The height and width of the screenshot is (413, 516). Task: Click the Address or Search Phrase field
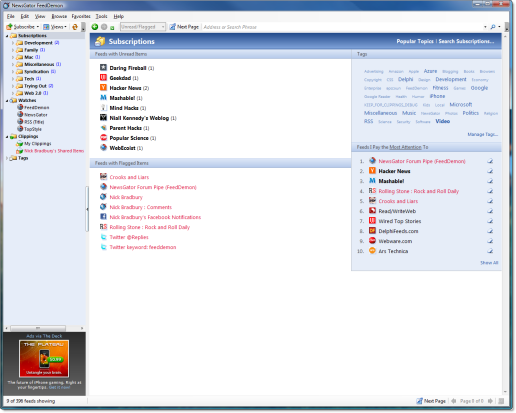(342, 27)
